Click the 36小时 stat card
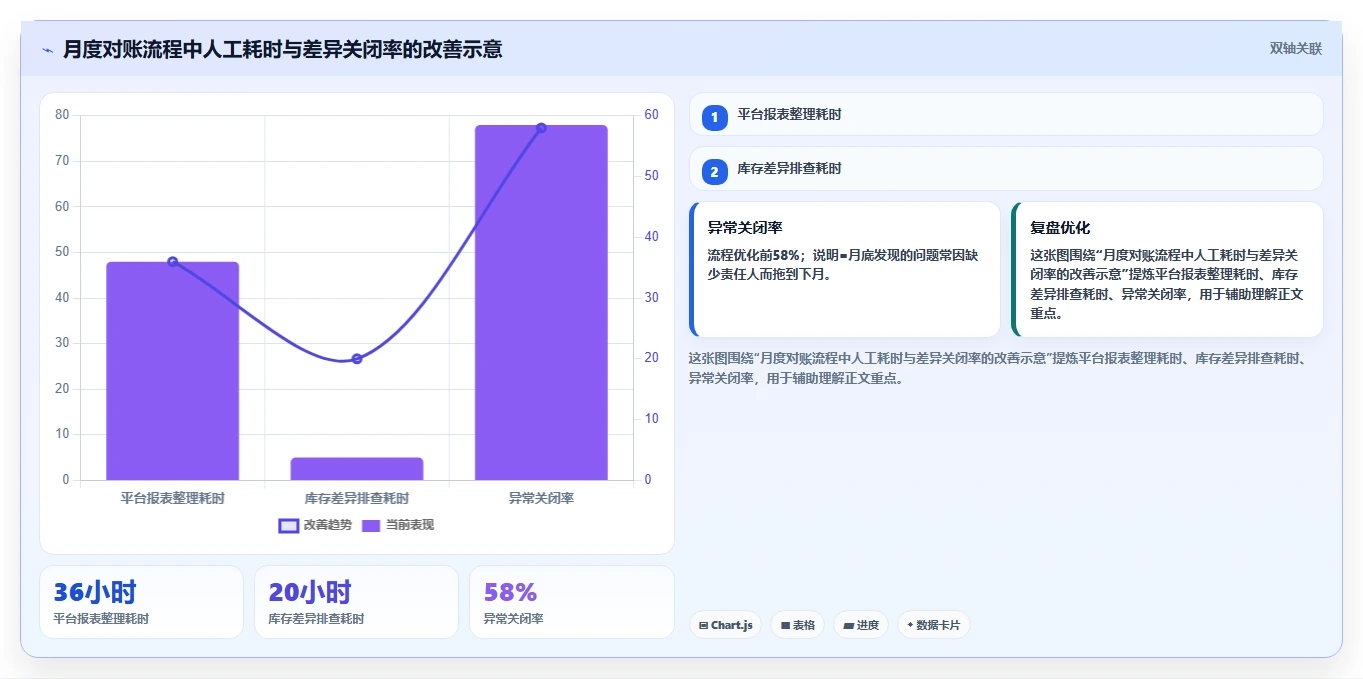This screenshot has height=679, width=1363. pyautogui.click(x=141, y=602)
